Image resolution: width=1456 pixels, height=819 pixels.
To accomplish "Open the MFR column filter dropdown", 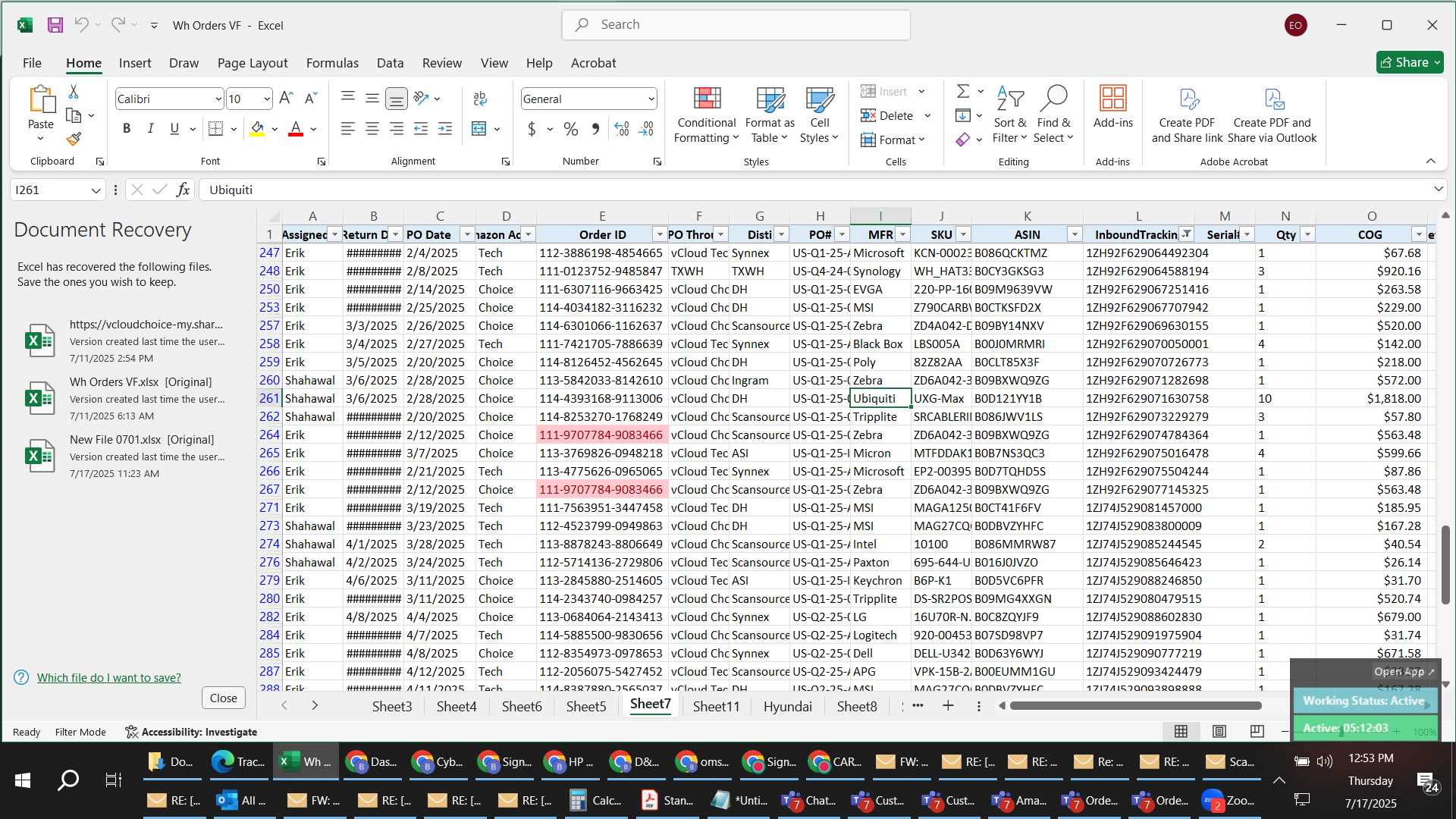I will coord(902,234).
